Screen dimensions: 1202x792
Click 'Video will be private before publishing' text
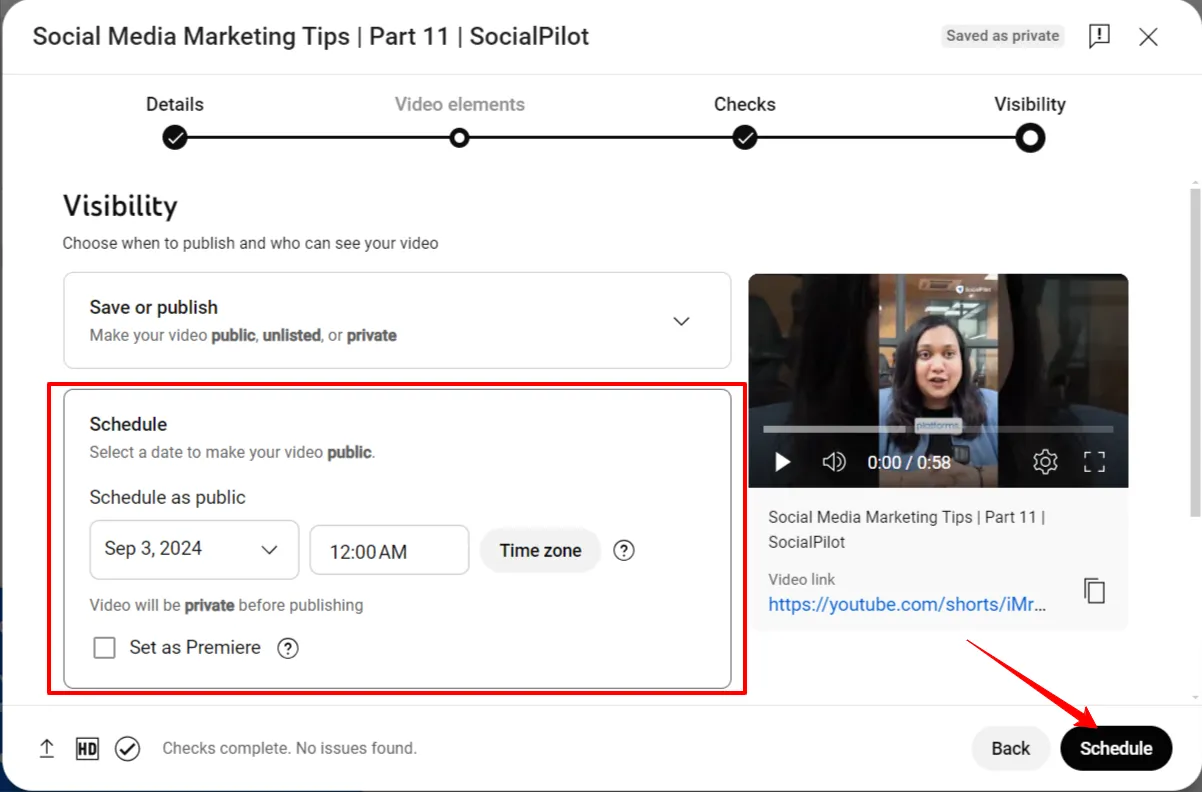[226, 605]
